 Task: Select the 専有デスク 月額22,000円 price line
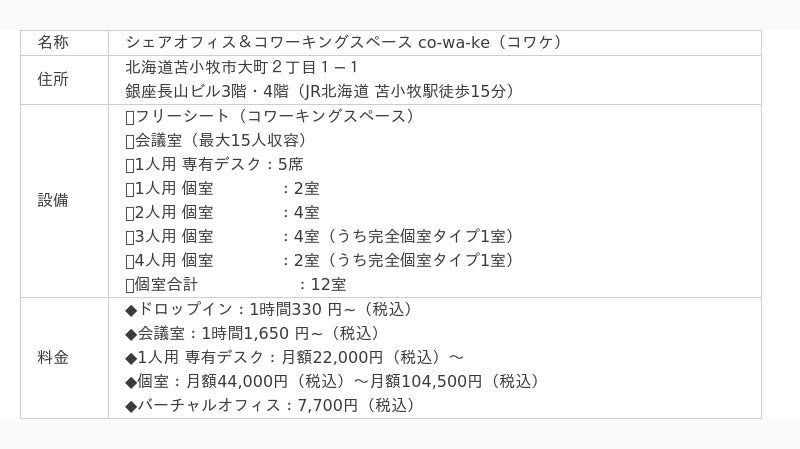(x=294, y=357)
